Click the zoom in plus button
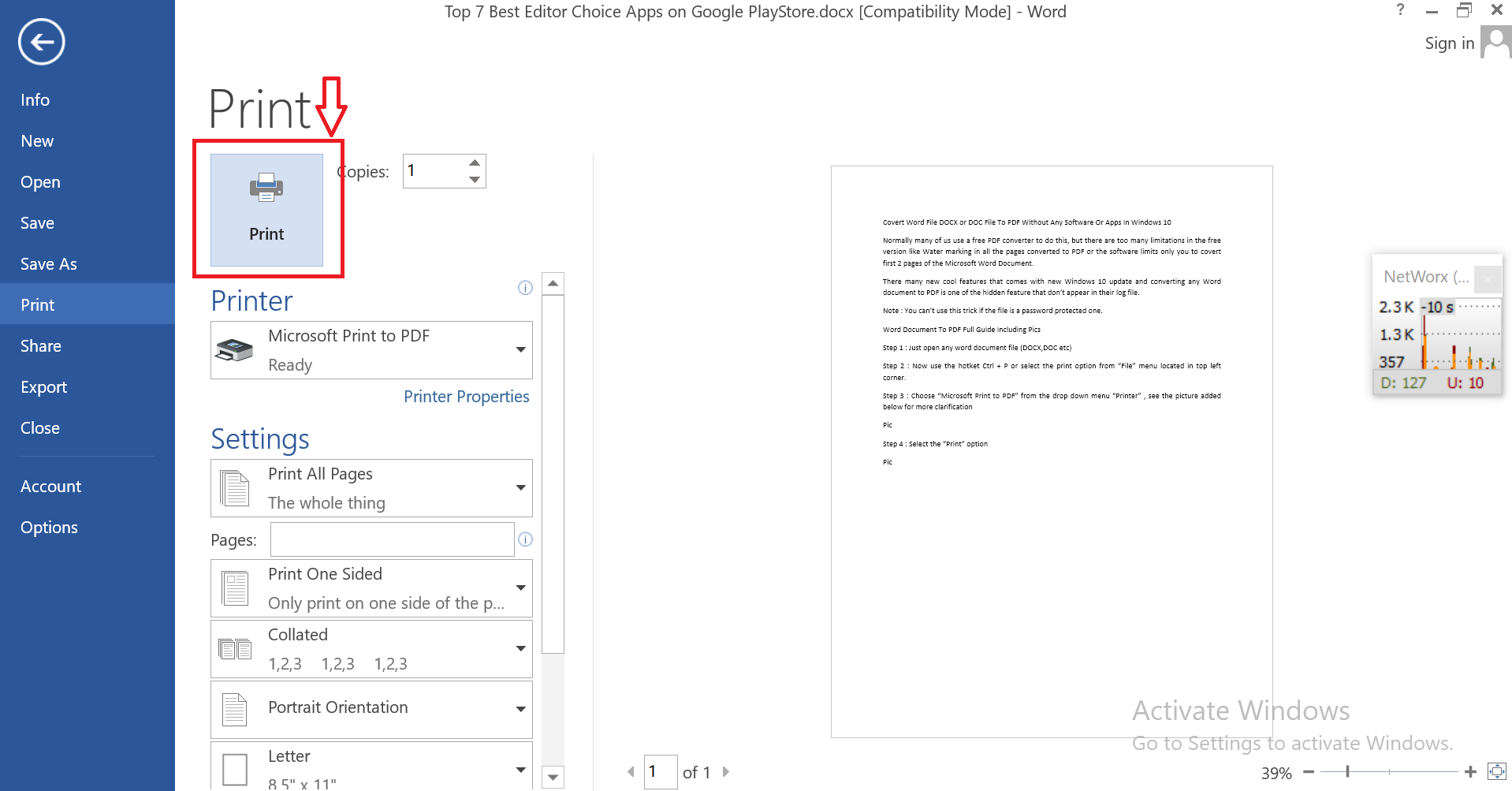 (1470, 772)
